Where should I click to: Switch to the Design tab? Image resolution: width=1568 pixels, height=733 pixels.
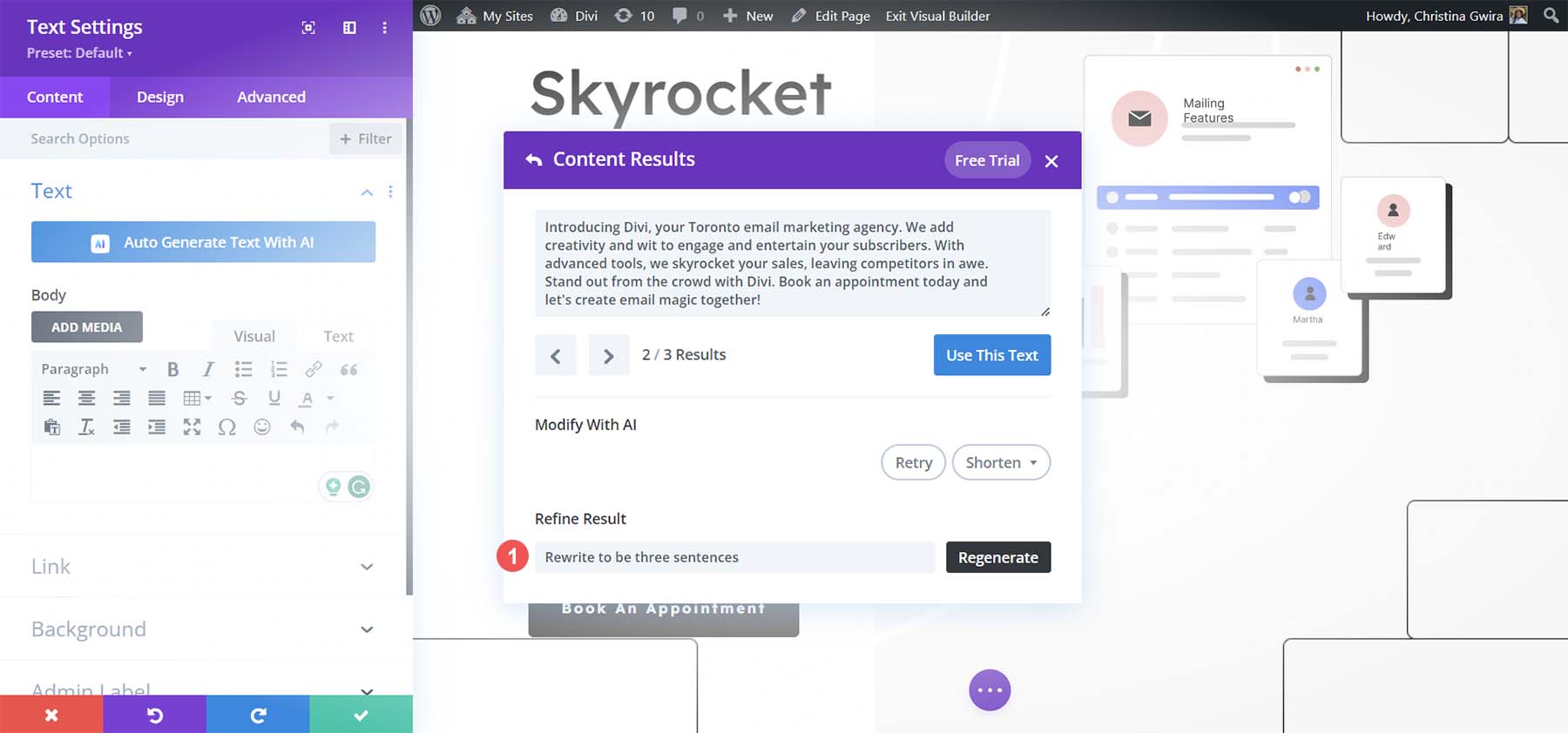[x=160, y=97]
